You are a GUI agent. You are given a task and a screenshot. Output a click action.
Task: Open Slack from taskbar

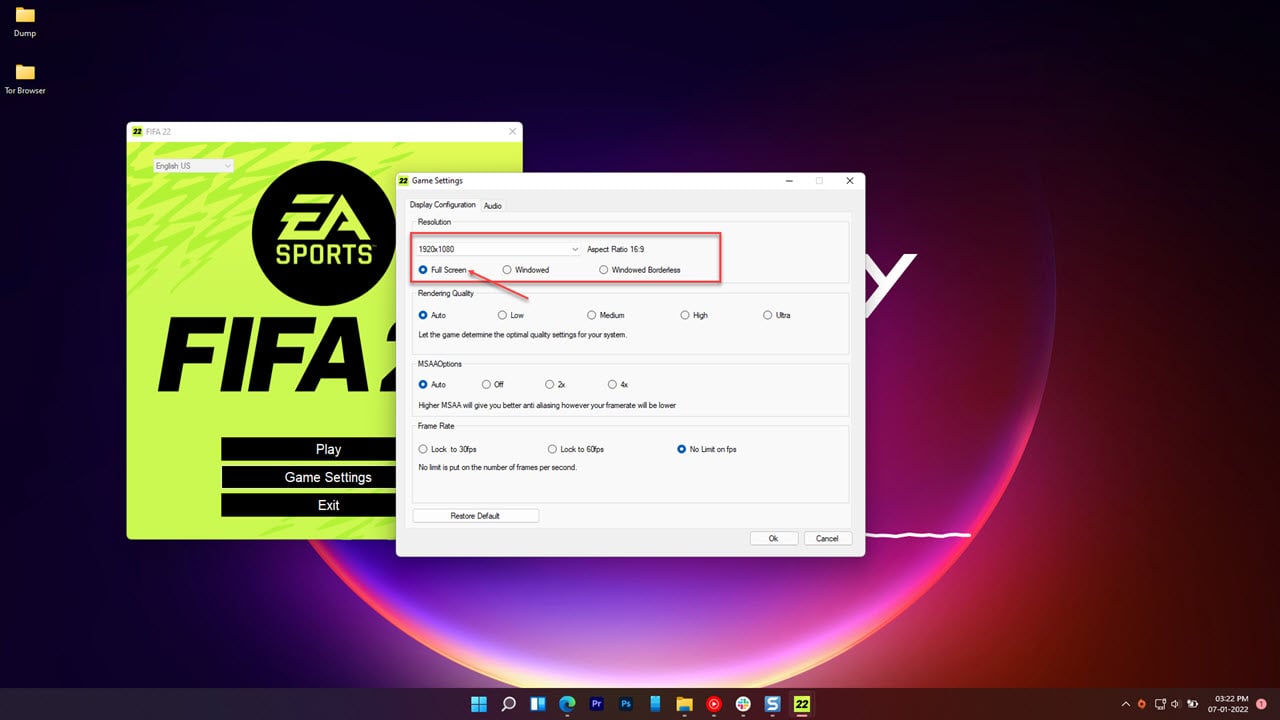[x=743, y=704]
